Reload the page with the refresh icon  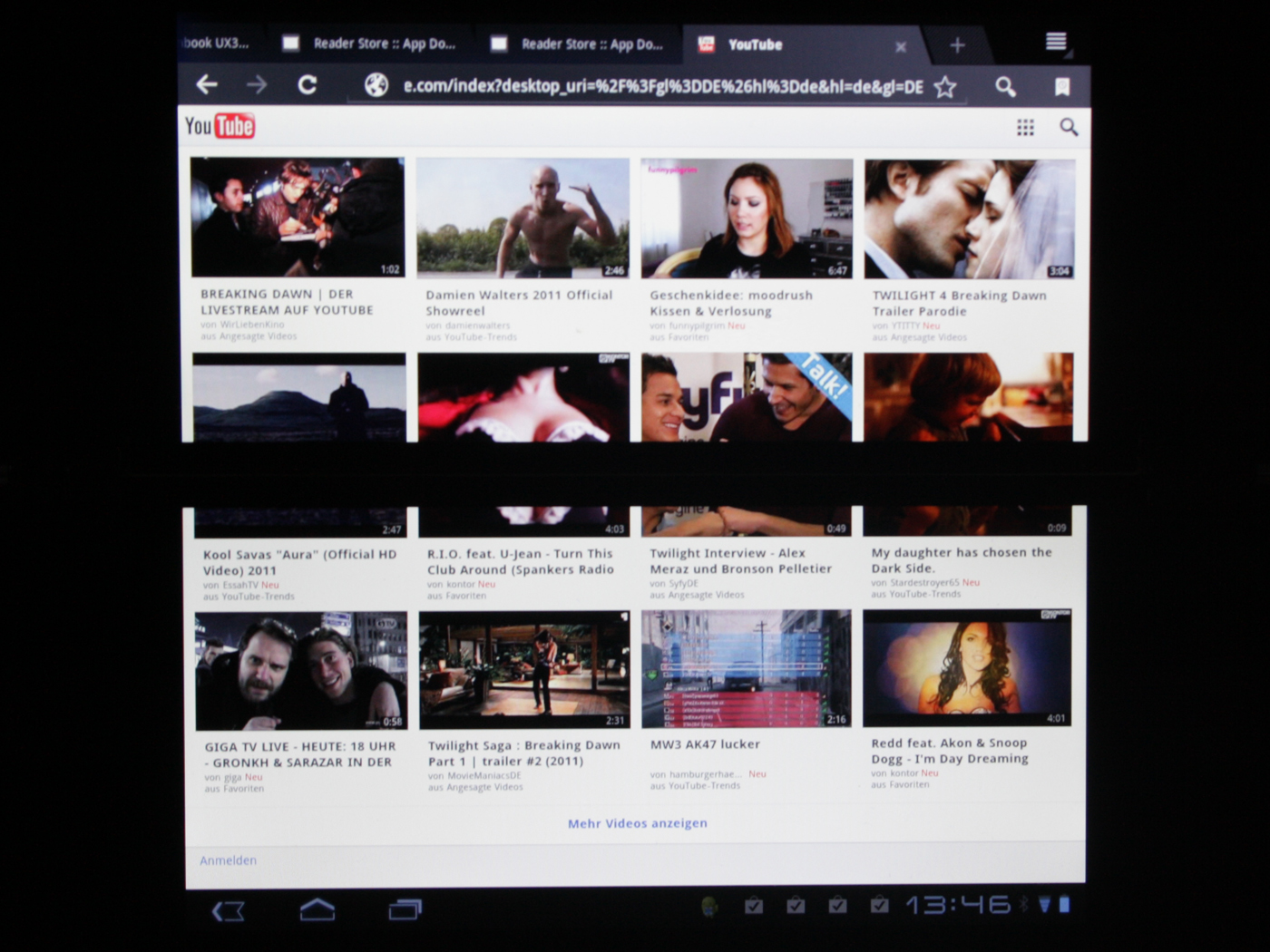click(x=308, y=85)
